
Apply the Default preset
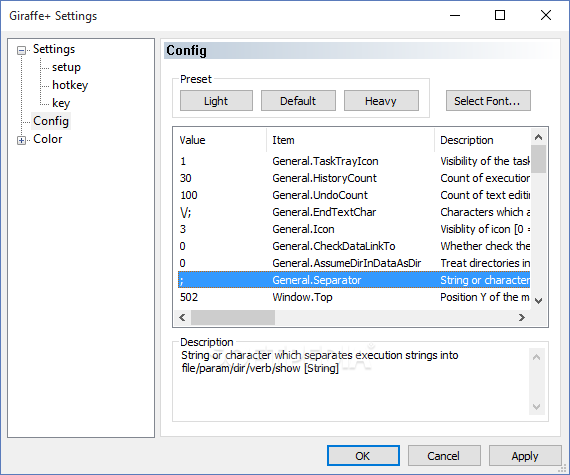[298, 101]
